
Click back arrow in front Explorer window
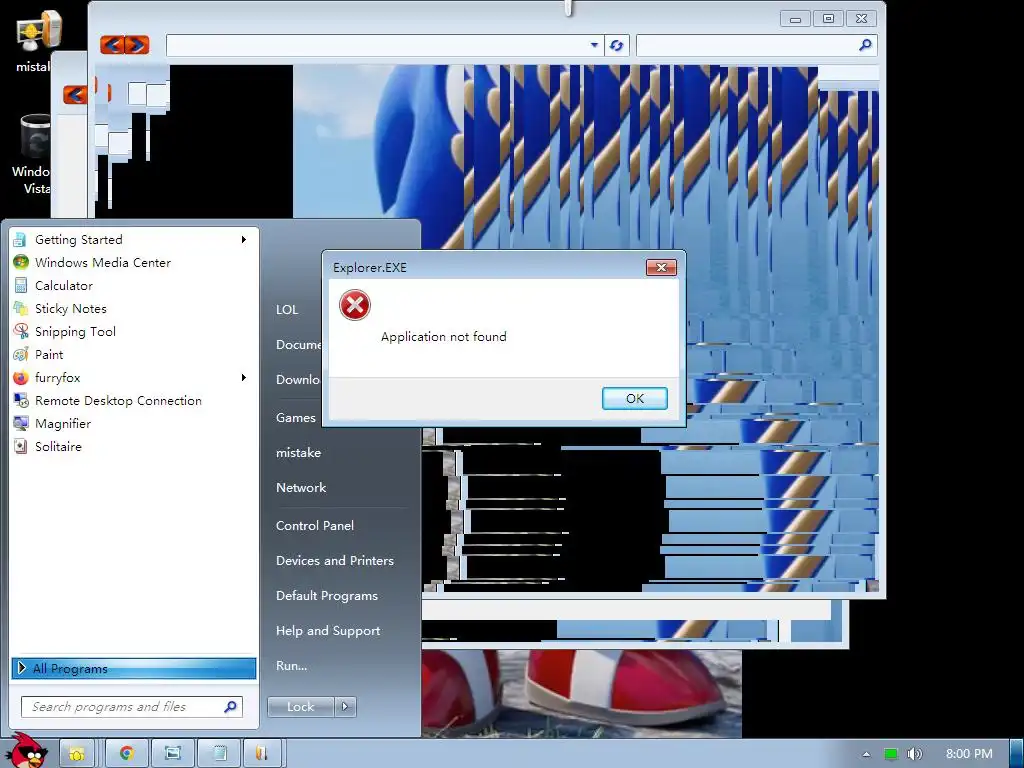112,45
